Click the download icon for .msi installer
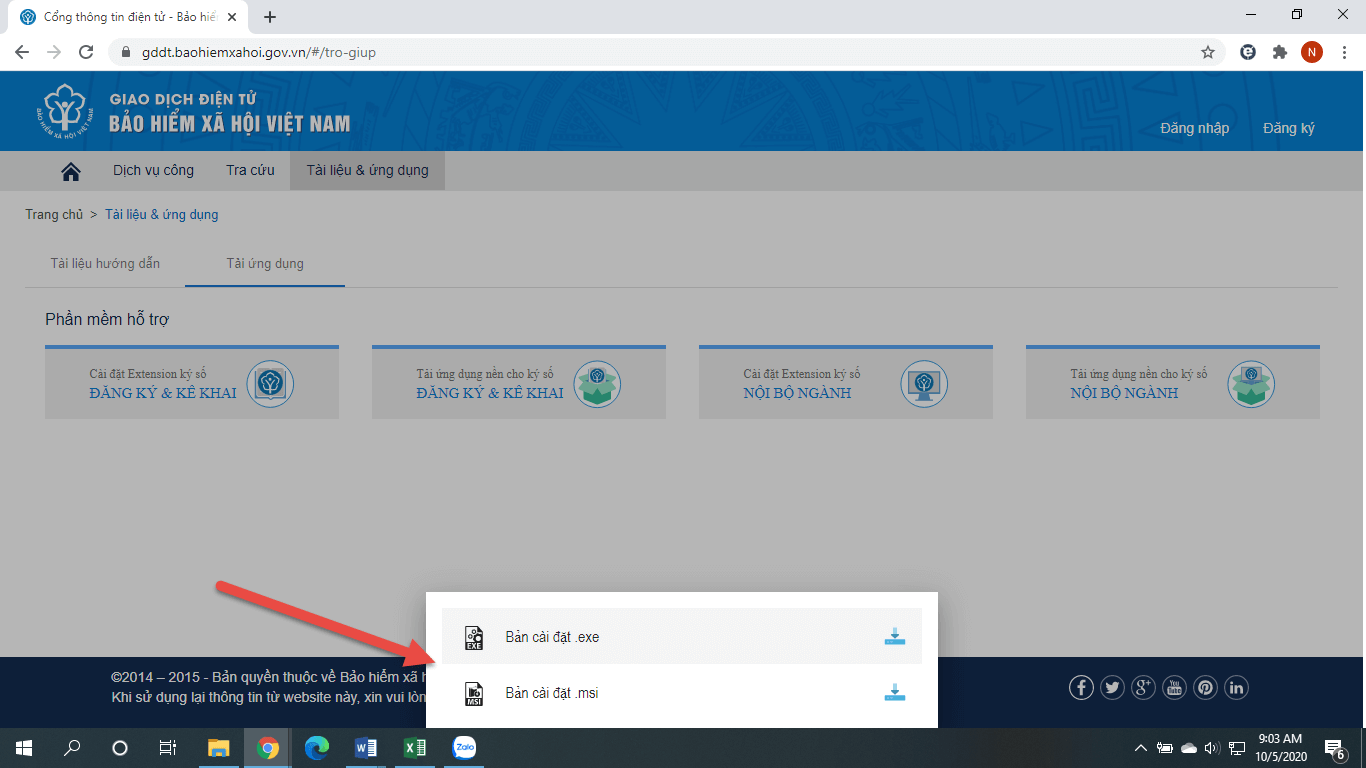This screenshot has width=1366, height=768. point(894,693)
